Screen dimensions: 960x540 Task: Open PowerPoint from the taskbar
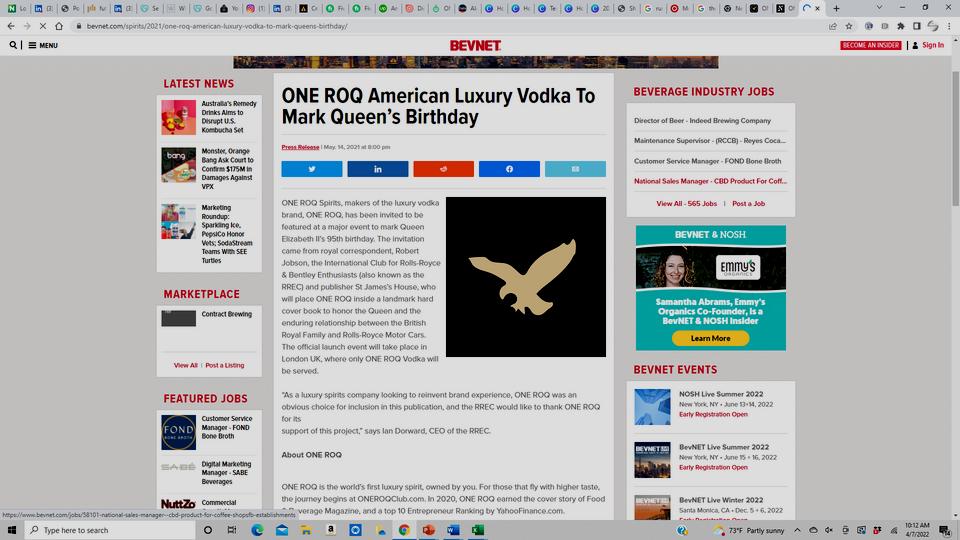click(429, 530)
